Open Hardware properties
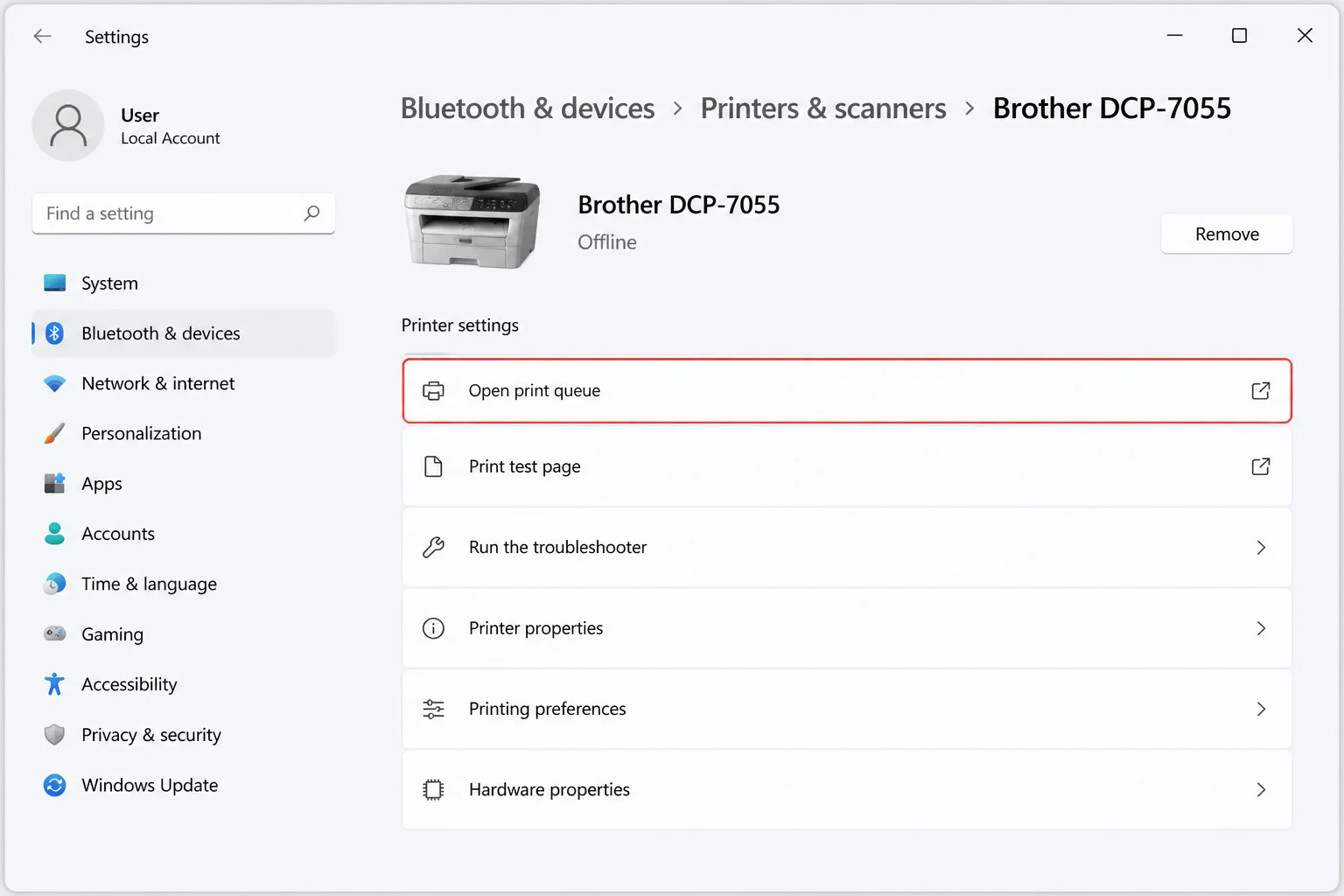This screenshot has width=1344, height=896. tap(847, 789)
